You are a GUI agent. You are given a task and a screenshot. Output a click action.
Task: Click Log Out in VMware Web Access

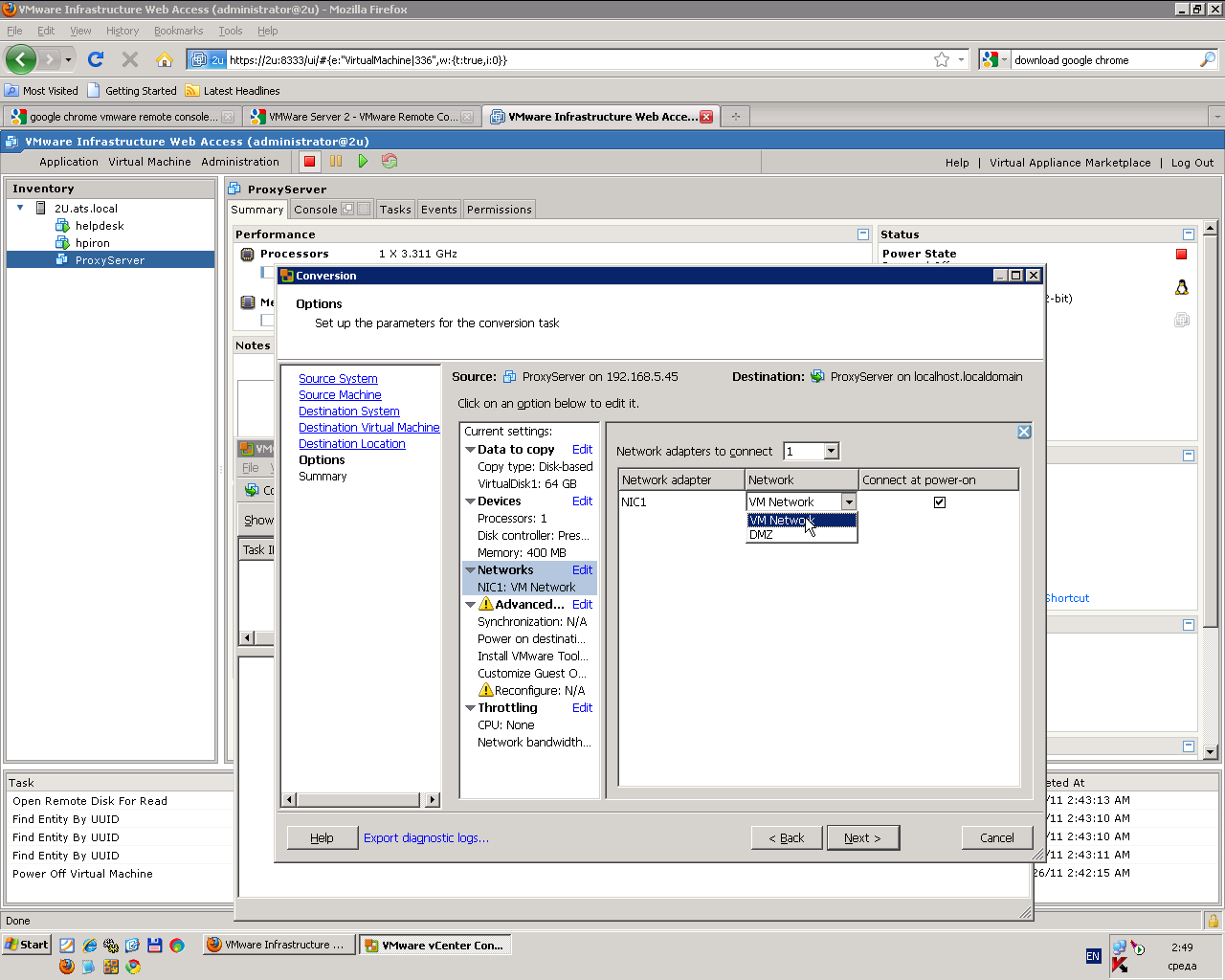1192,163
